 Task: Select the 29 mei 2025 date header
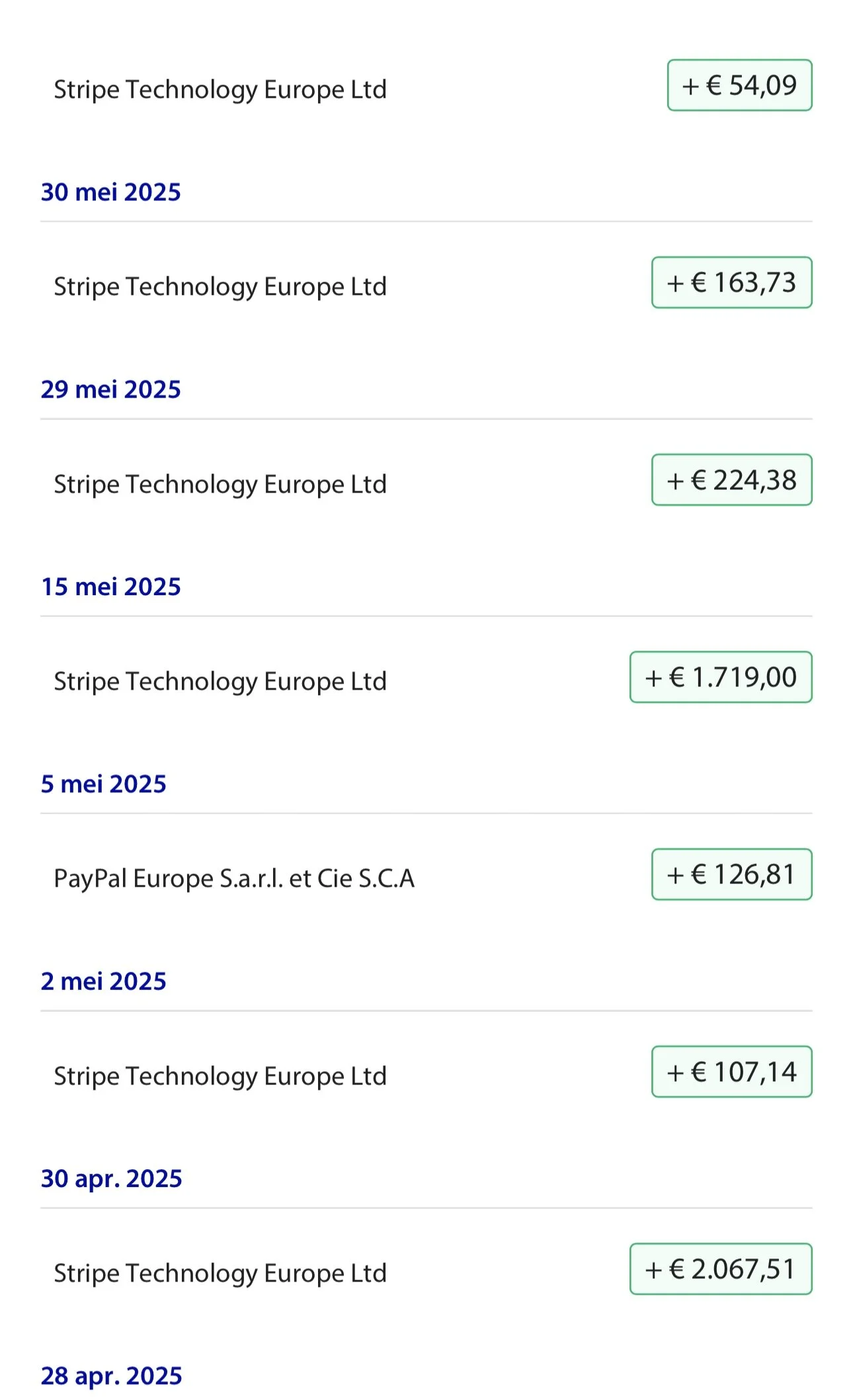[110, 389]
